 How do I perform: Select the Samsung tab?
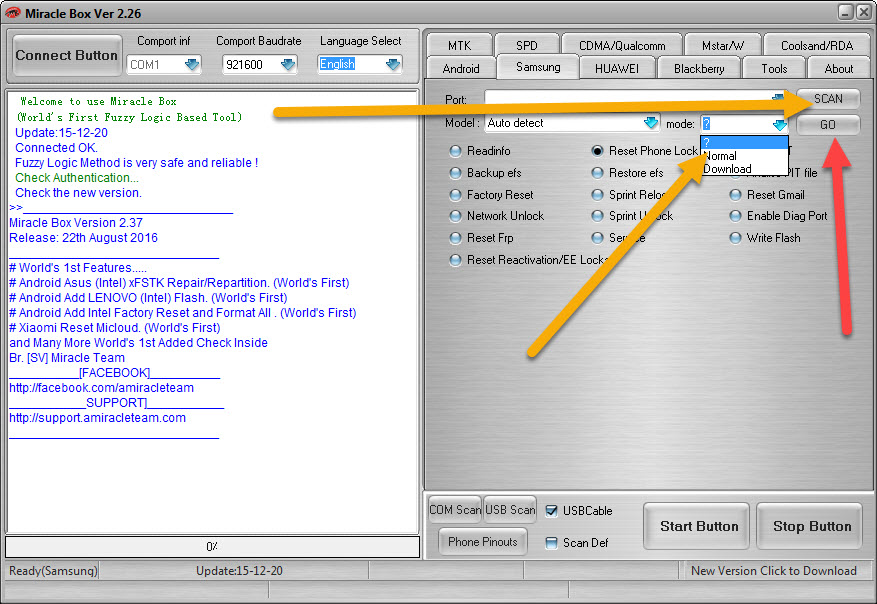(x=537, y=67)
